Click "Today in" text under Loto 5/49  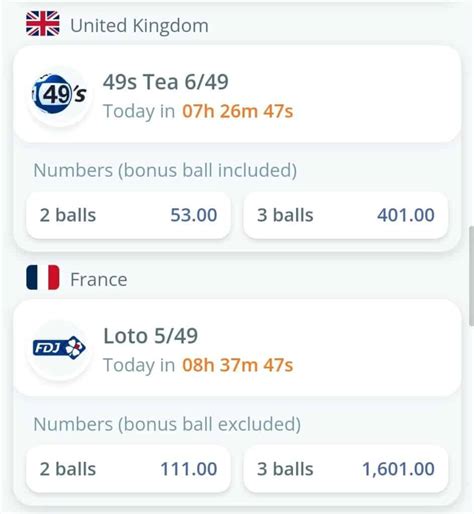(139, 365)
